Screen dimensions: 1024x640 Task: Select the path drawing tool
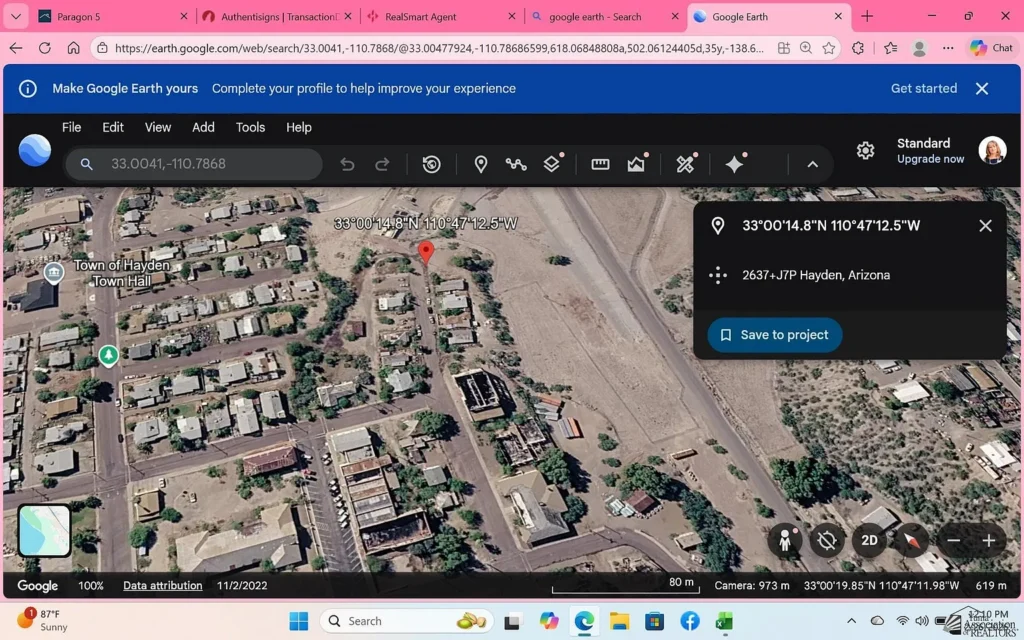pyautogui.click(x=516, y=163)
